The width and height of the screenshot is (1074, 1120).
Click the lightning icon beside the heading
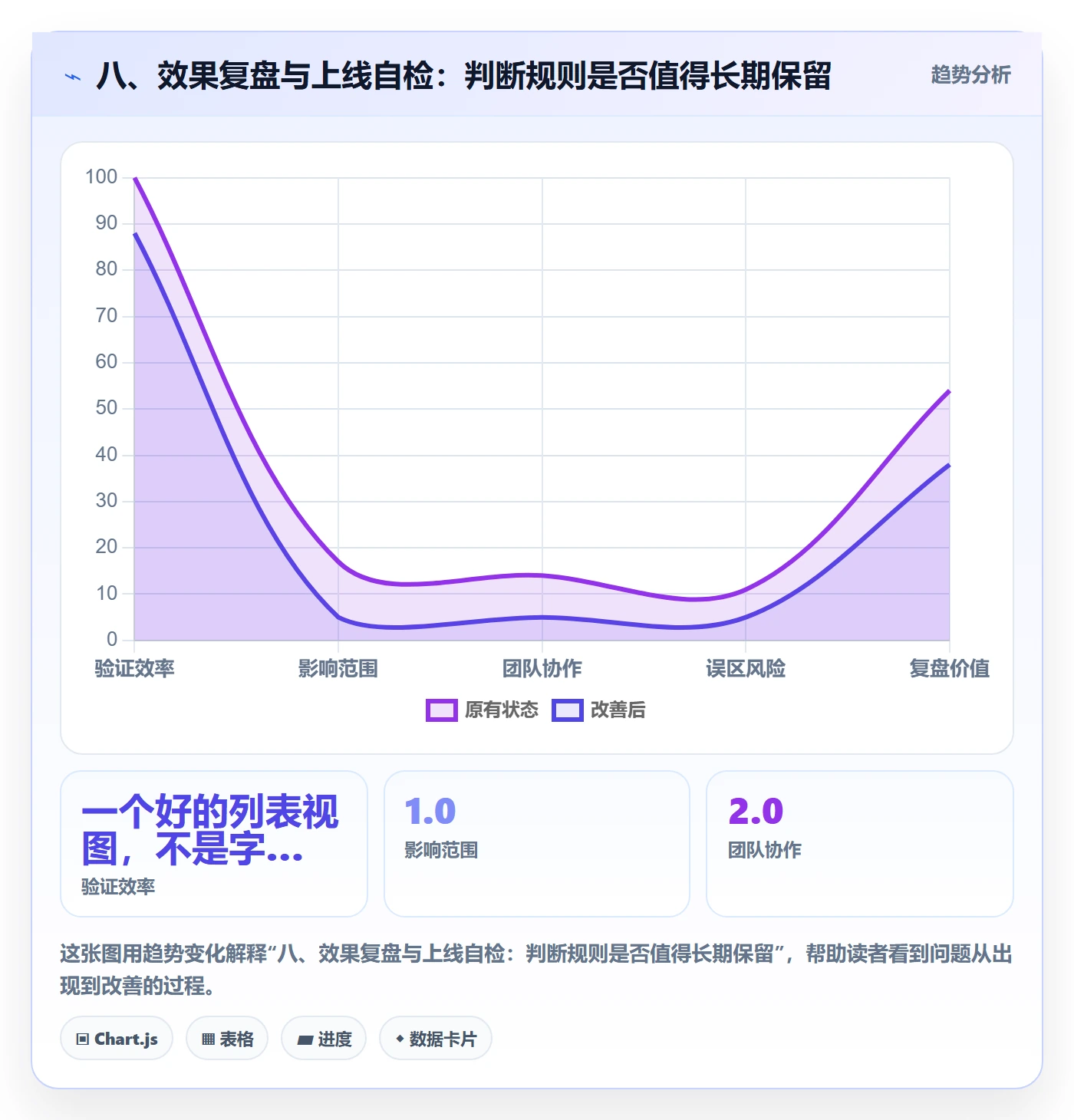point(73,77)
